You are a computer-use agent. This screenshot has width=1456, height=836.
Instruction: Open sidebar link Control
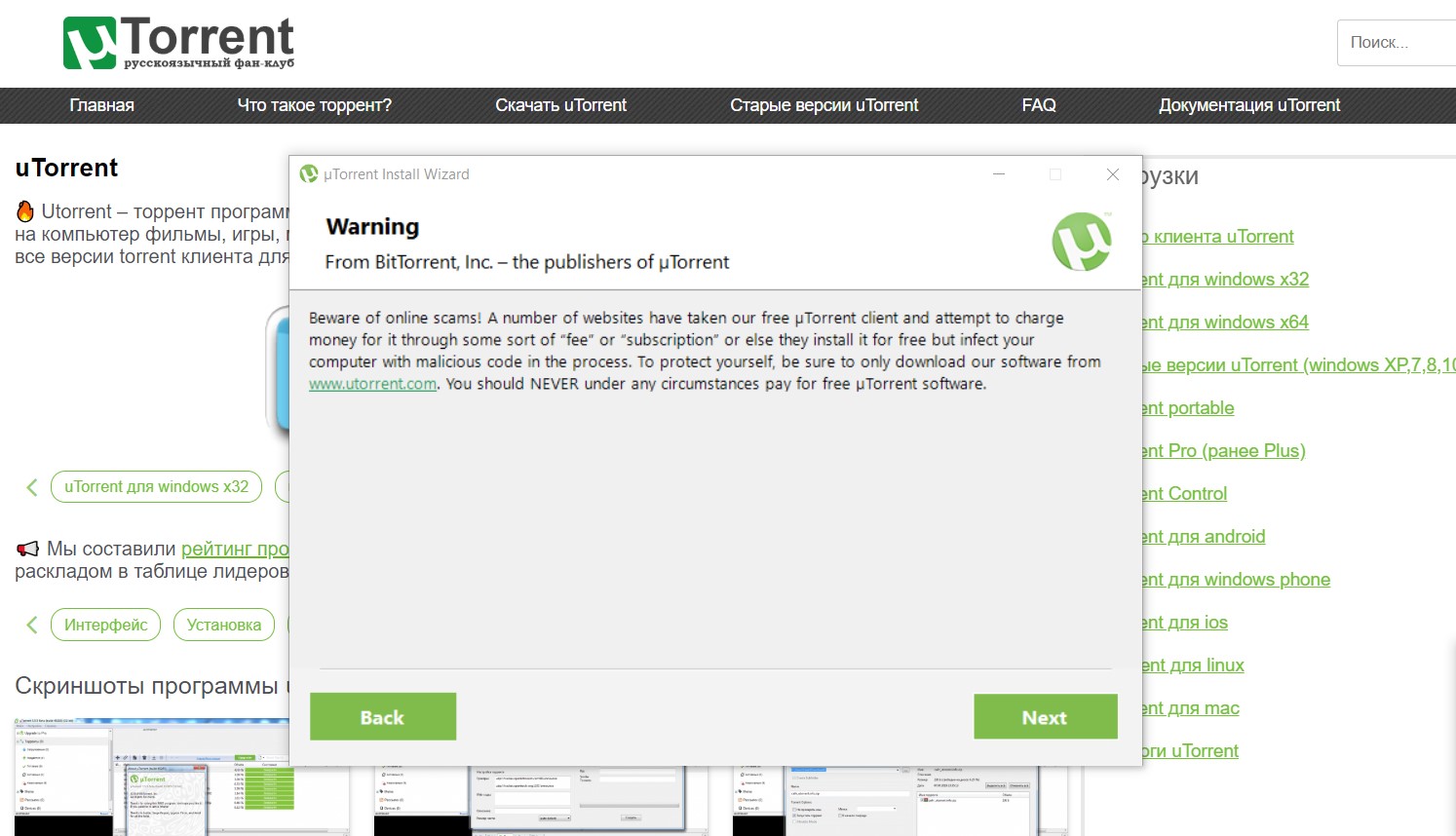pos(1184,494)
